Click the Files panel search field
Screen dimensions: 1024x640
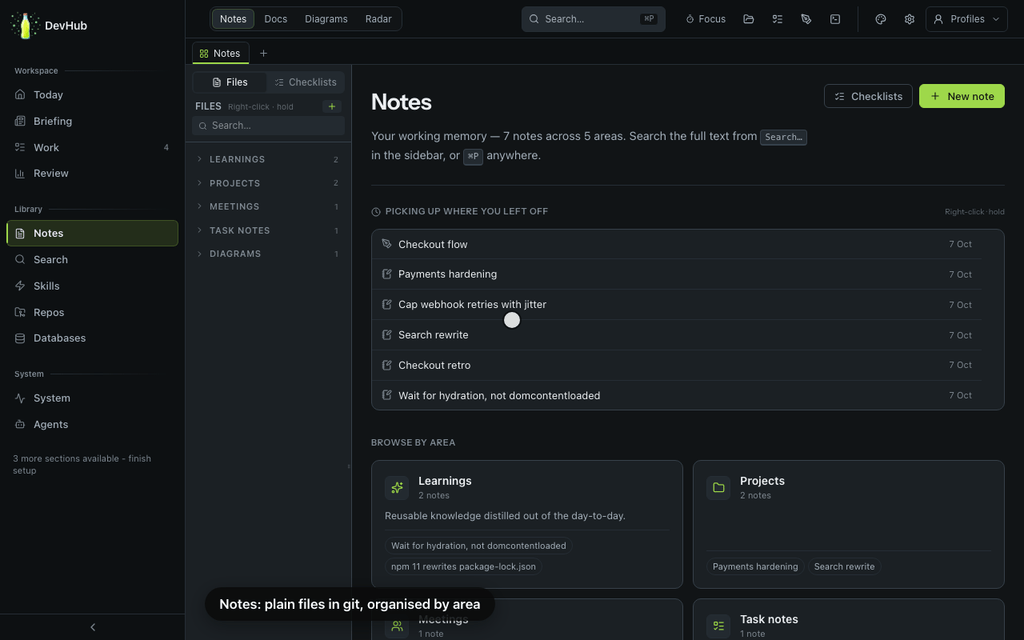[x=268, y=125]
